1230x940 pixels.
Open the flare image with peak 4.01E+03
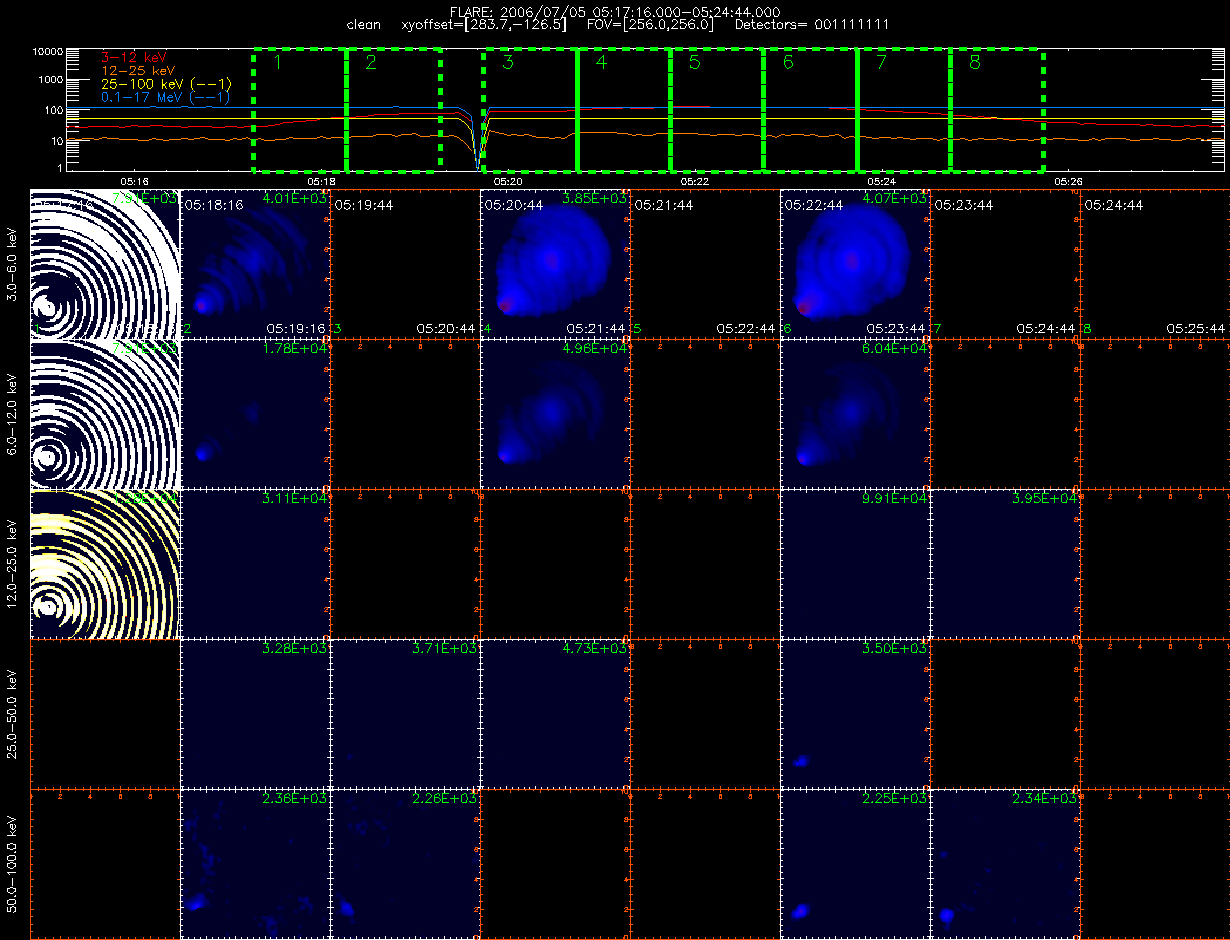(x=255, y=264)
